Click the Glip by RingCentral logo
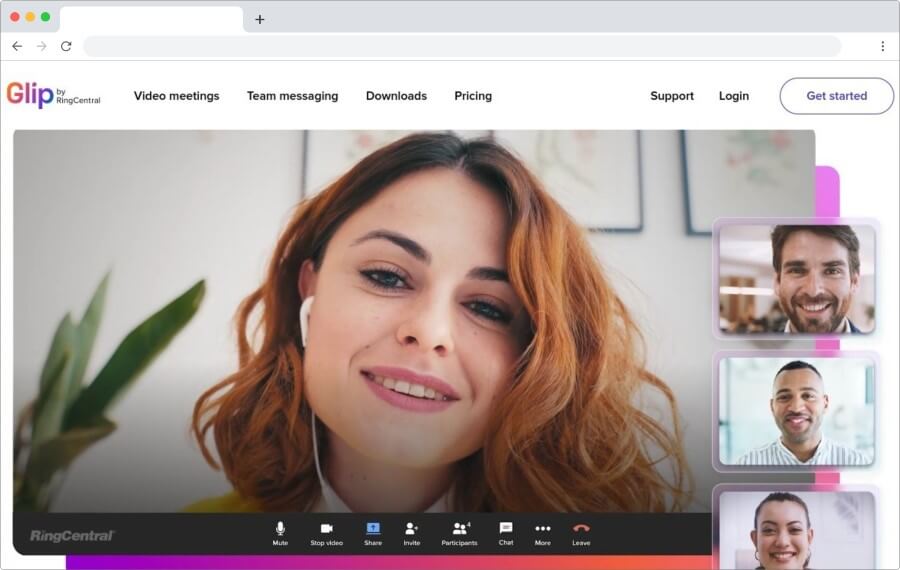This screenshot has height=570, width=900. pos(53,95)
